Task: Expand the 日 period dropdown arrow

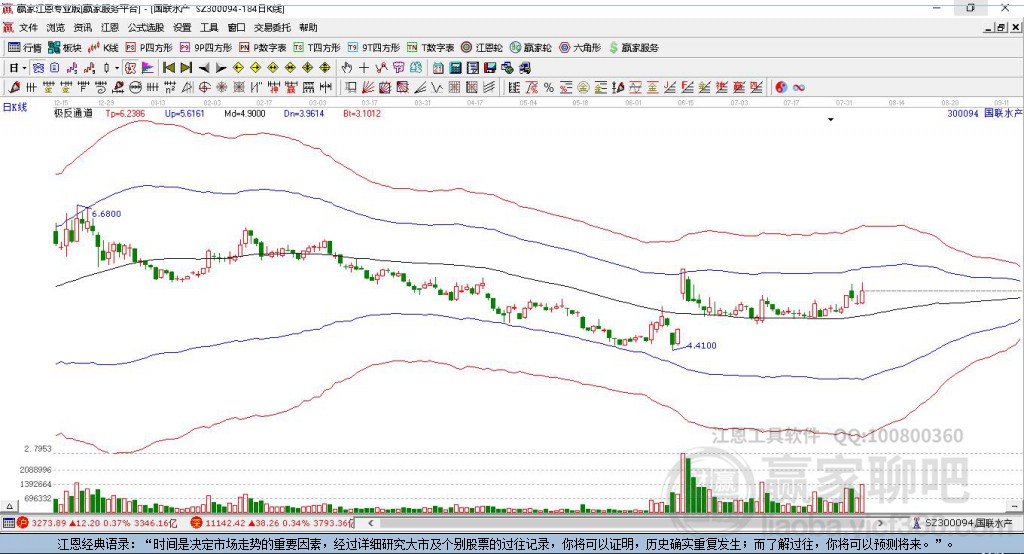Action: pyautogui.click(x=24, y=68)
